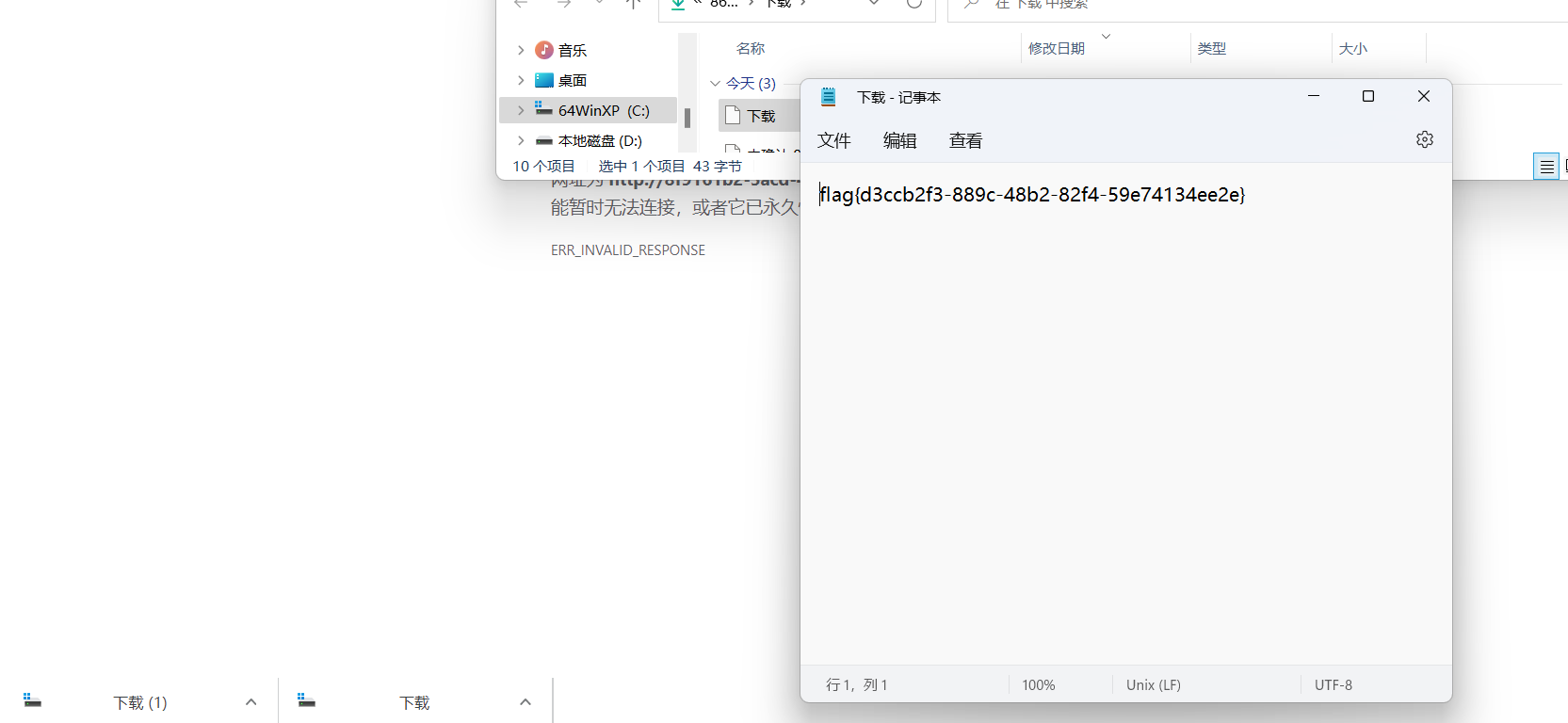Viewport: 1568px width, 723px height.
Task: Open the 下载 download item in browser bar
Action: (x=414, y=702)
